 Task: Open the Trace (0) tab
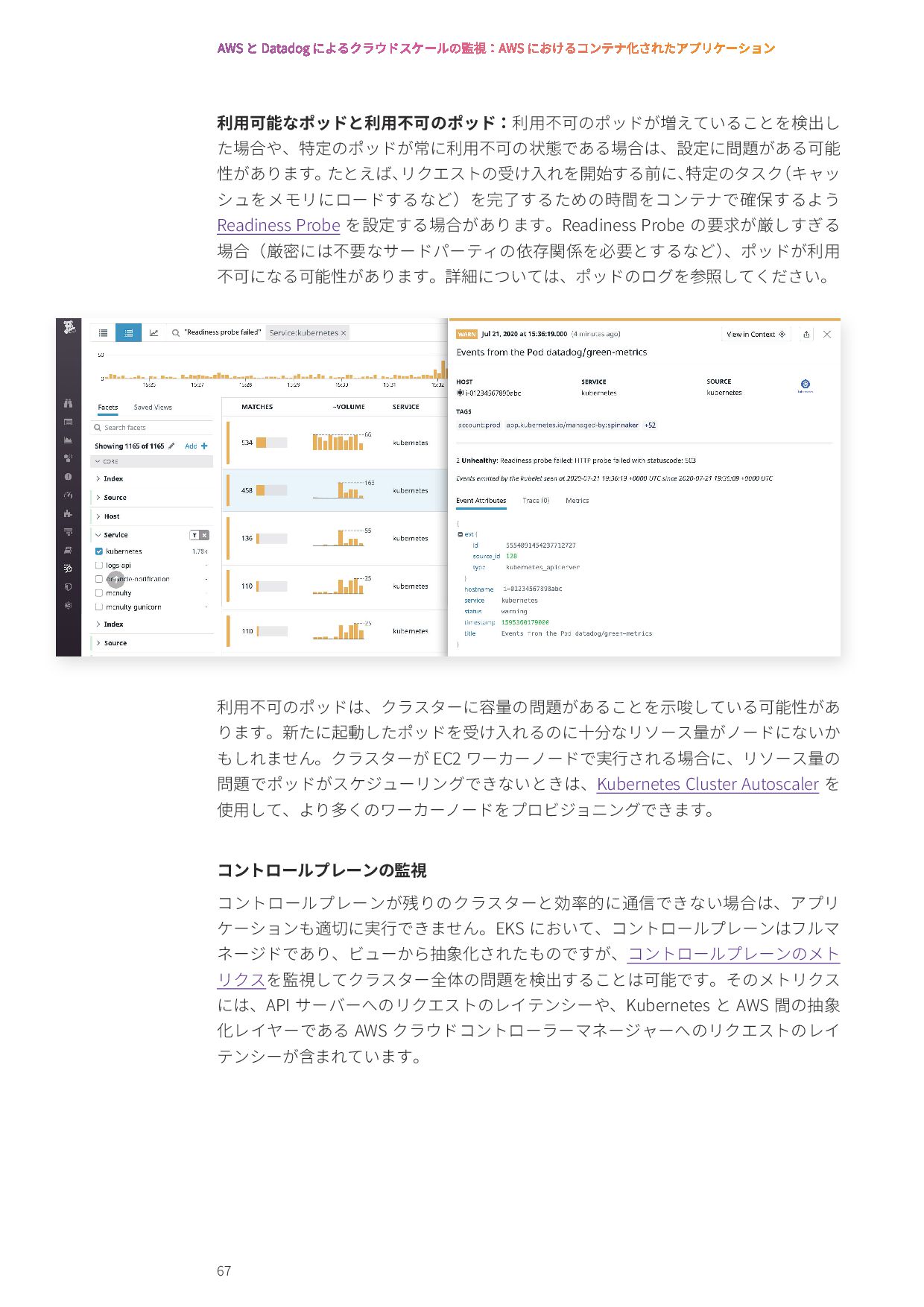pyautogui.click(x=536, y=501)
